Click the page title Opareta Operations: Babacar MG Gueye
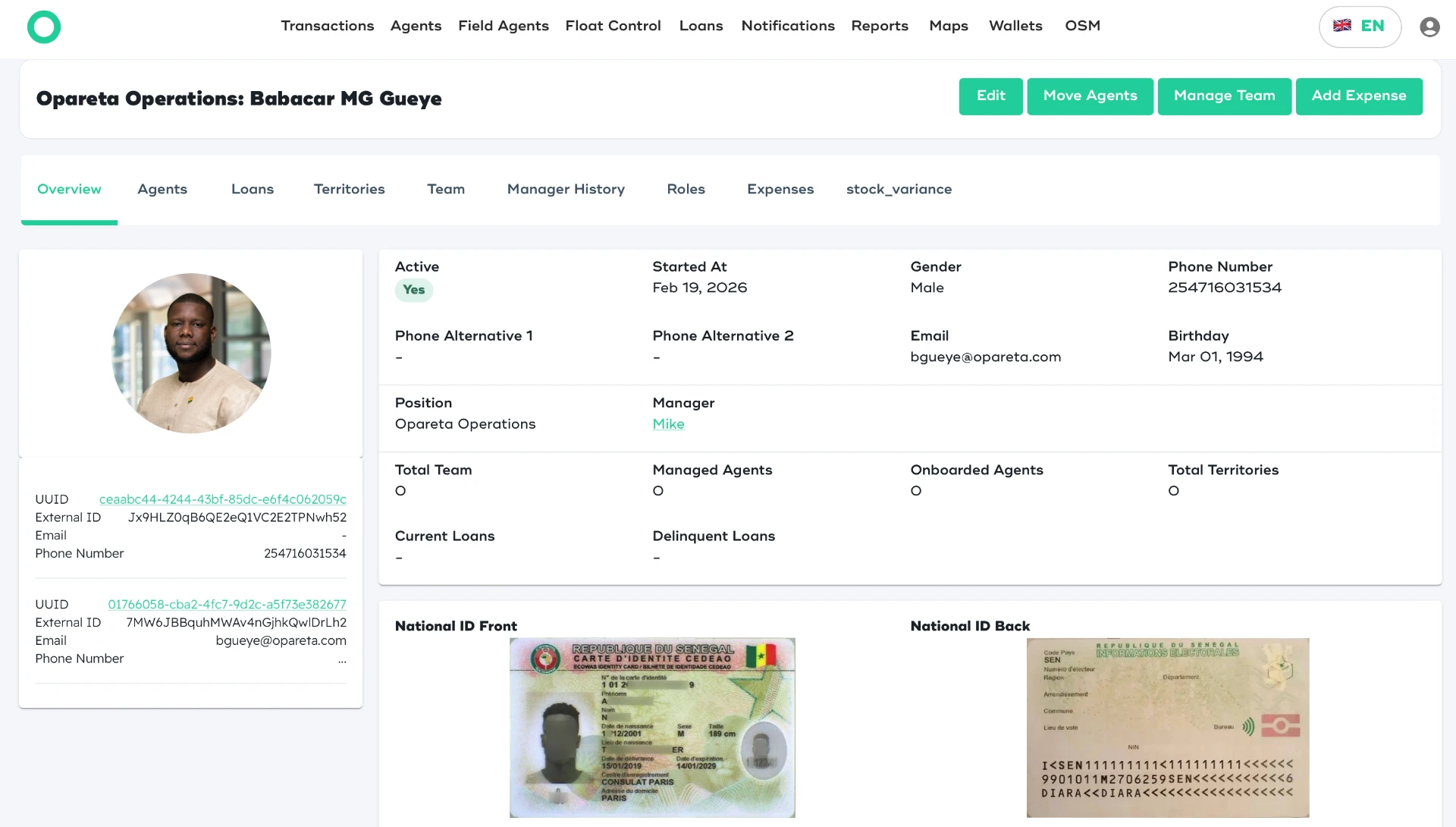 coord(239,99)
